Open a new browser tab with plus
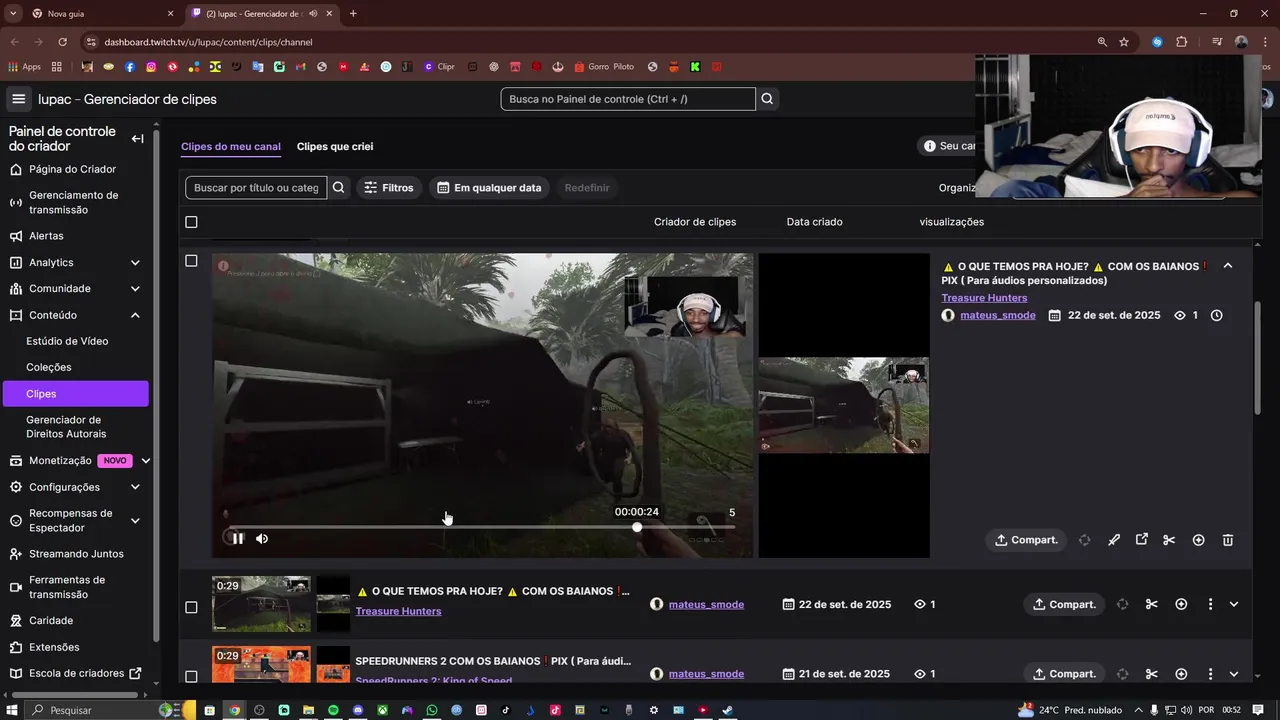This screenshot has width=1280, height=720. [x=353, y=13]
